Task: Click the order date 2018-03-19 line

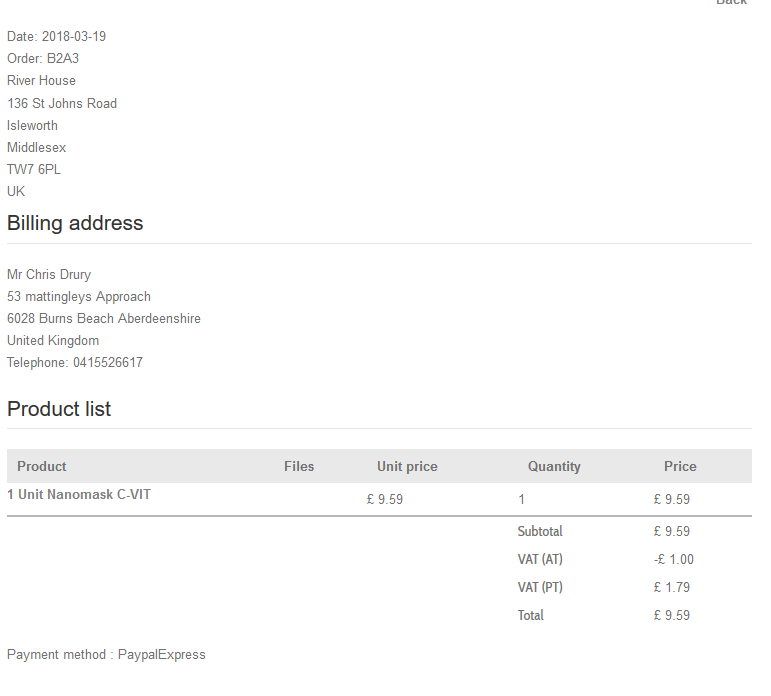Action: point(56,37)
